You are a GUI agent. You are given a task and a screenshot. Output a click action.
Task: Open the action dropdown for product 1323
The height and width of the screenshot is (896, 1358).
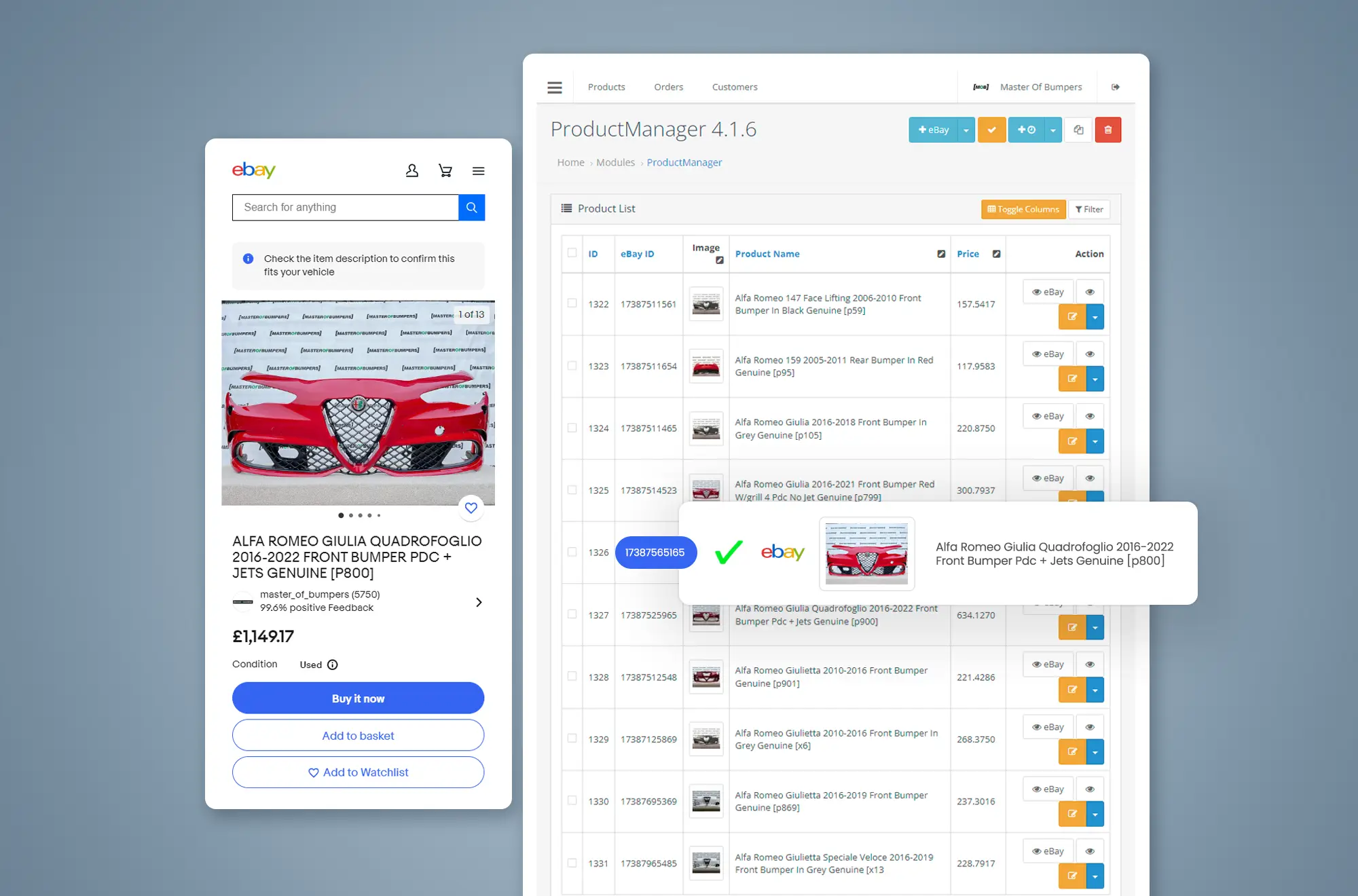pyautogui.click(x=1095, y=379)
